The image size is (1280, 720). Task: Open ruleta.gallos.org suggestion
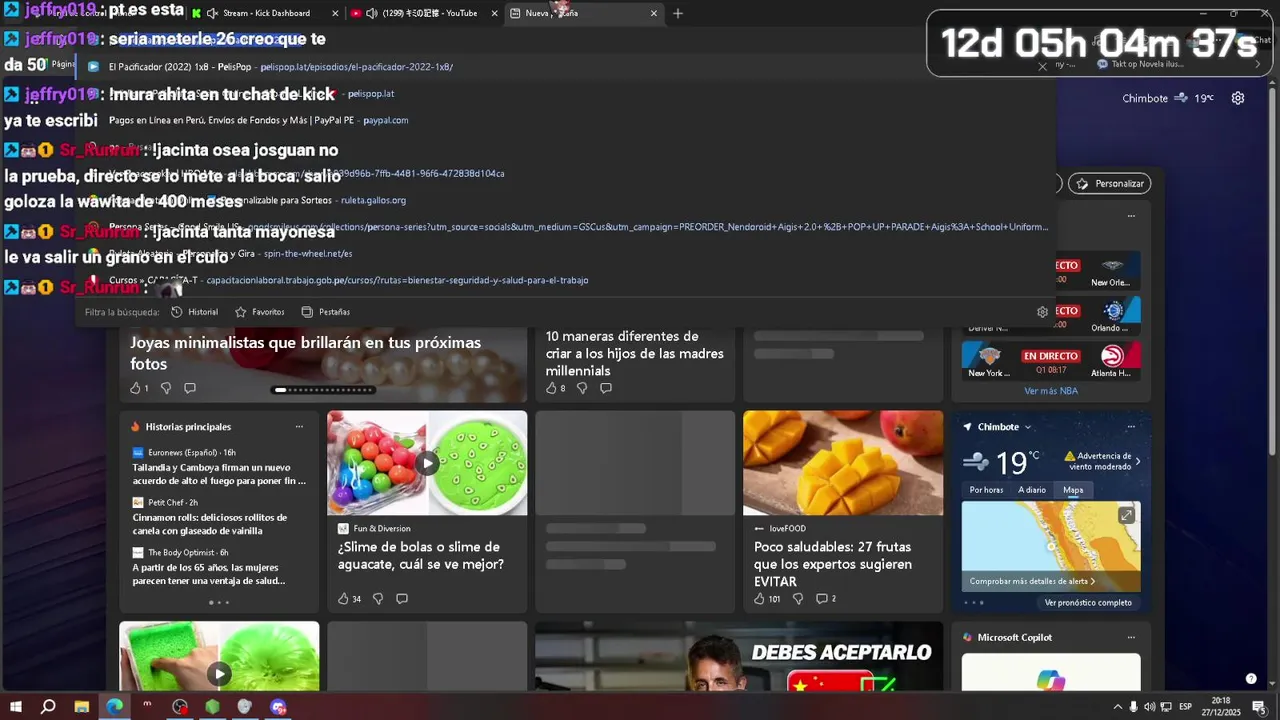(x=566, y=200)
